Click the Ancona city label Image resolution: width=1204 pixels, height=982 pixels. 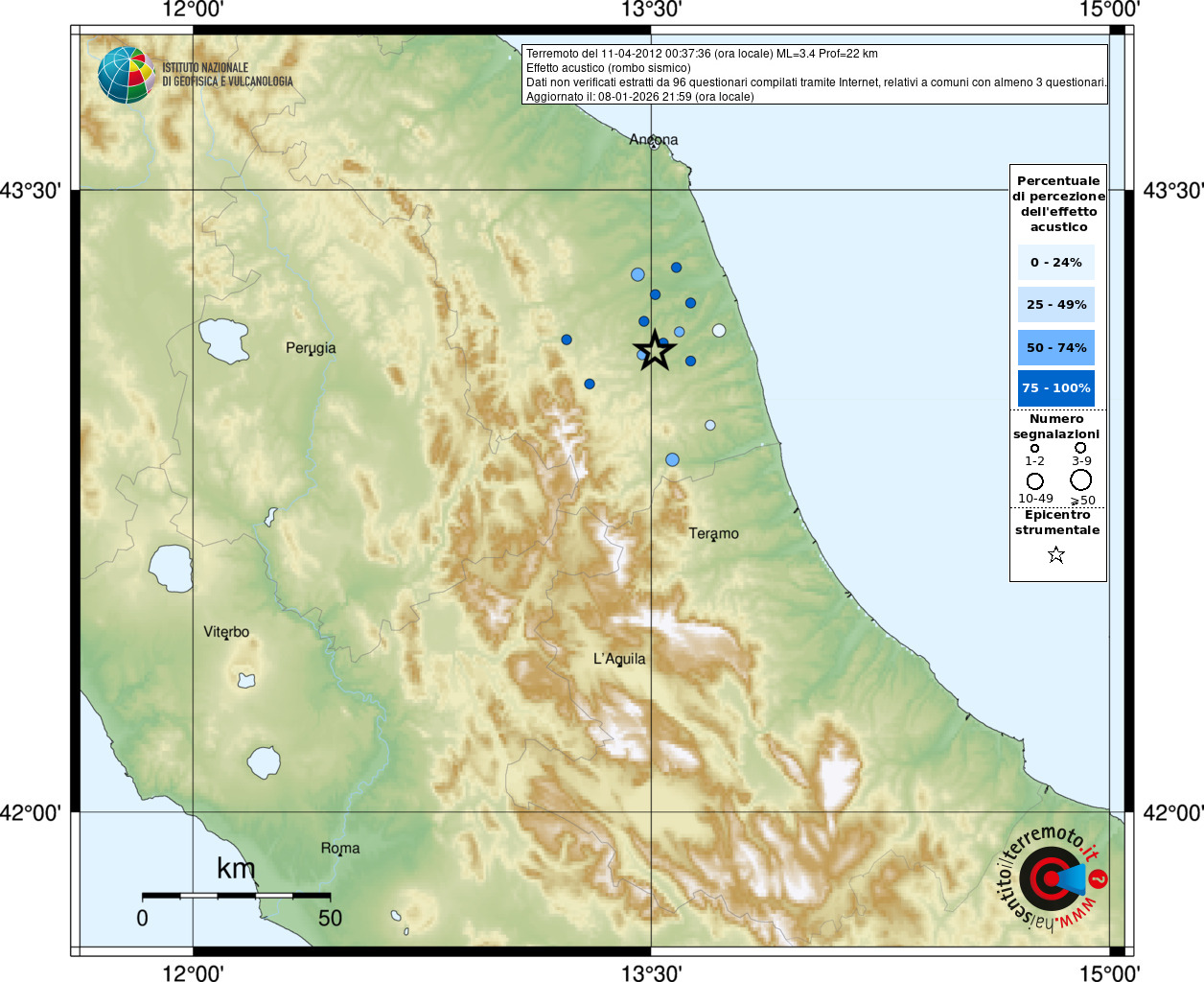click(654, 139)
